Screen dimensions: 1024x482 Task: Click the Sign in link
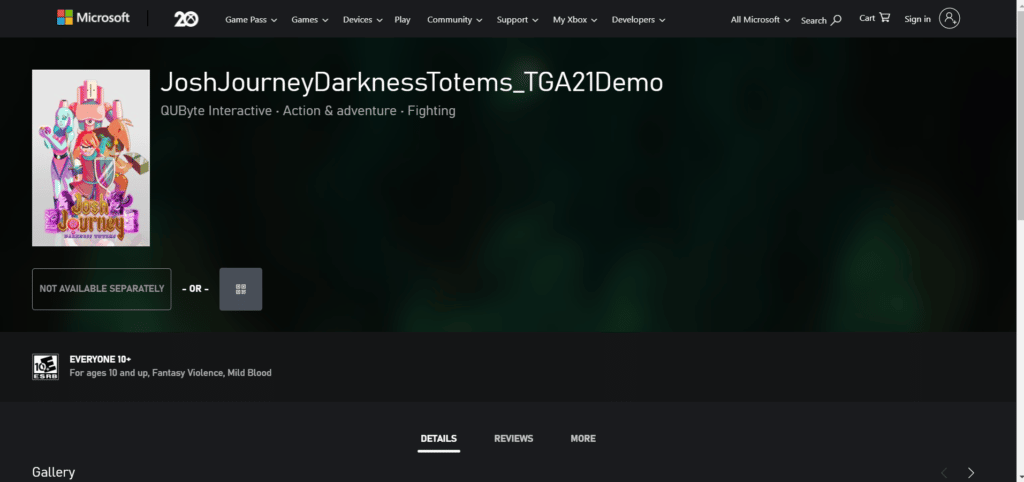coord(917,19)
